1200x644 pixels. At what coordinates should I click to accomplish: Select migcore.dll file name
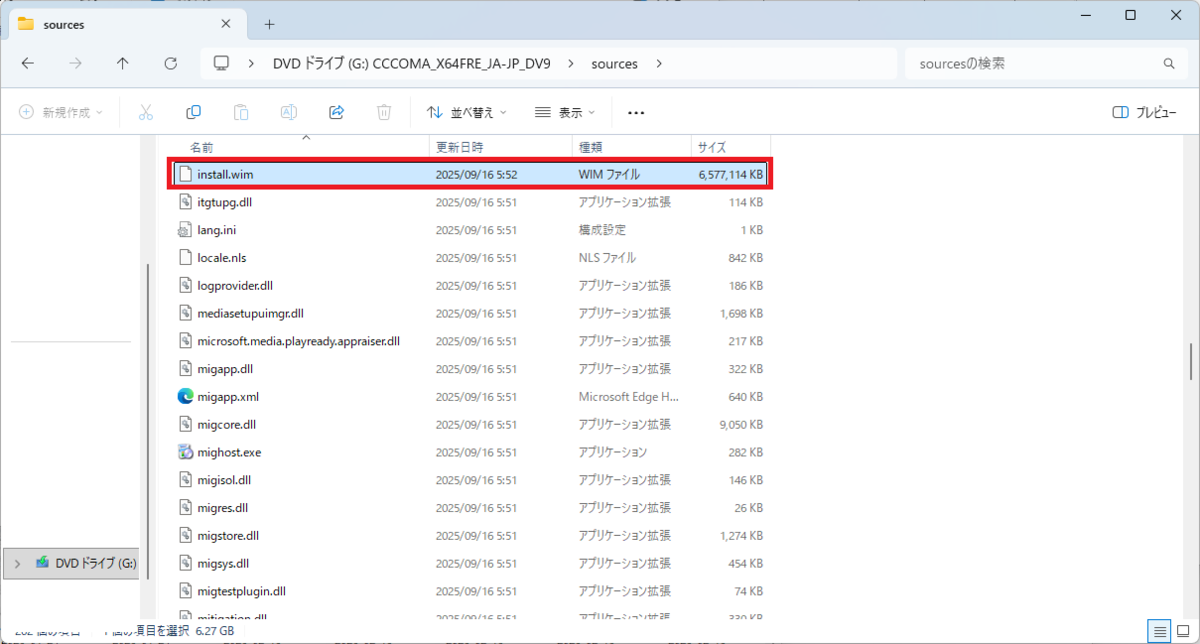pos(227,425)
